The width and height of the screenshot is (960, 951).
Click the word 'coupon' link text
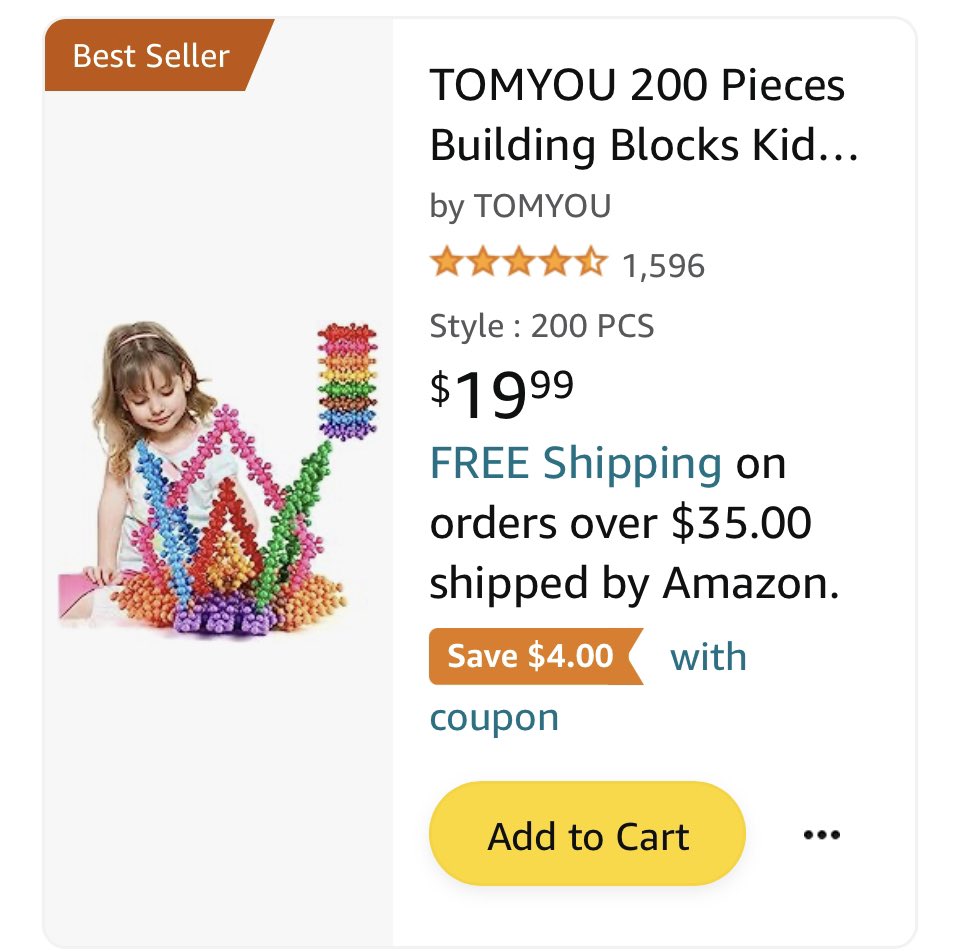coord(494,717)
